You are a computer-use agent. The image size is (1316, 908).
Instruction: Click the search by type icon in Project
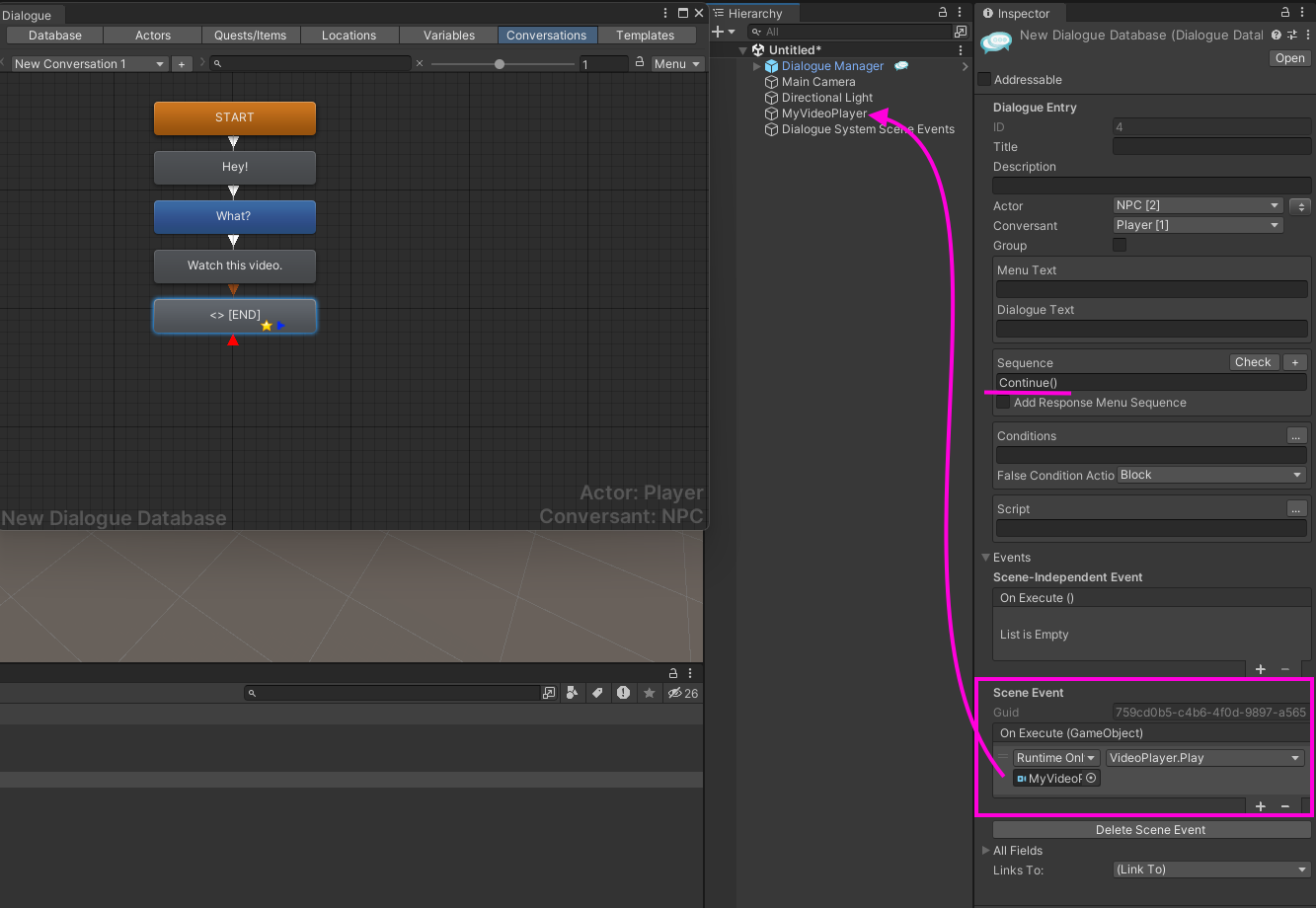573,693
